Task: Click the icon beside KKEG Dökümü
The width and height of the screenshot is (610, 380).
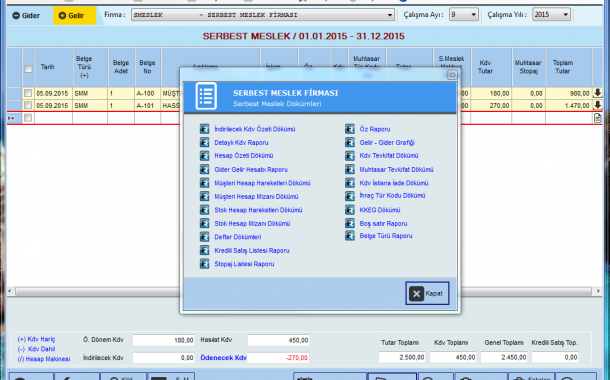Action: (350, 210)
